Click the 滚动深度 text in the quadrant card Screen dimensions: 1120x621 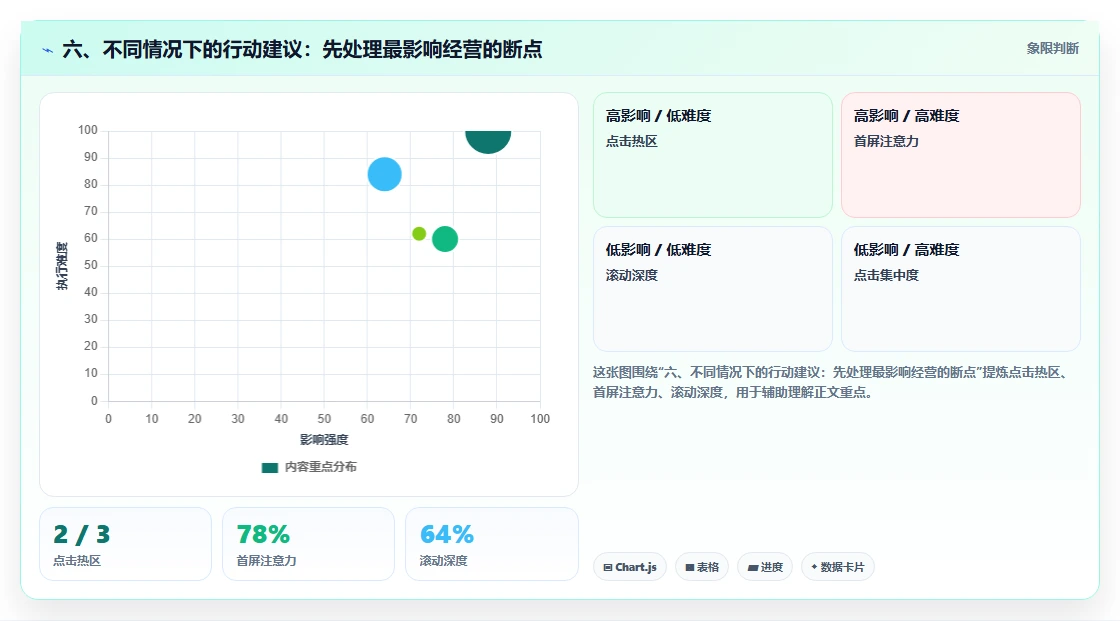[631, 275]
